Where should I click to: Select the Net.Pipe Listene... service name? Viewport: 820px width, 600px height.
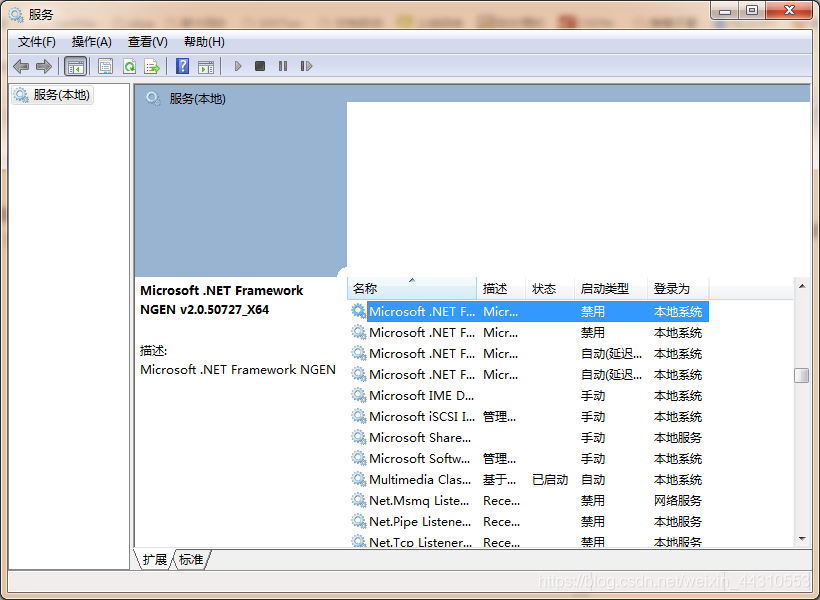point(420,521)
